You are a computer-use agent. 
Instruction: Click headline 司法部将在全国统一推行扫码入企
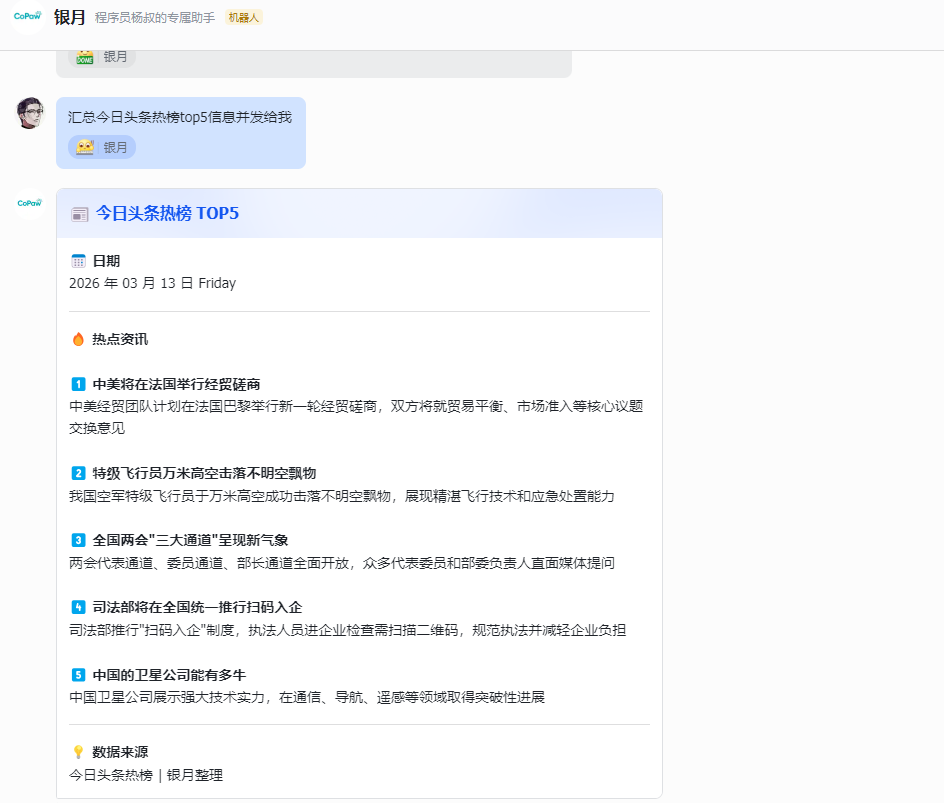pos(197,607)
